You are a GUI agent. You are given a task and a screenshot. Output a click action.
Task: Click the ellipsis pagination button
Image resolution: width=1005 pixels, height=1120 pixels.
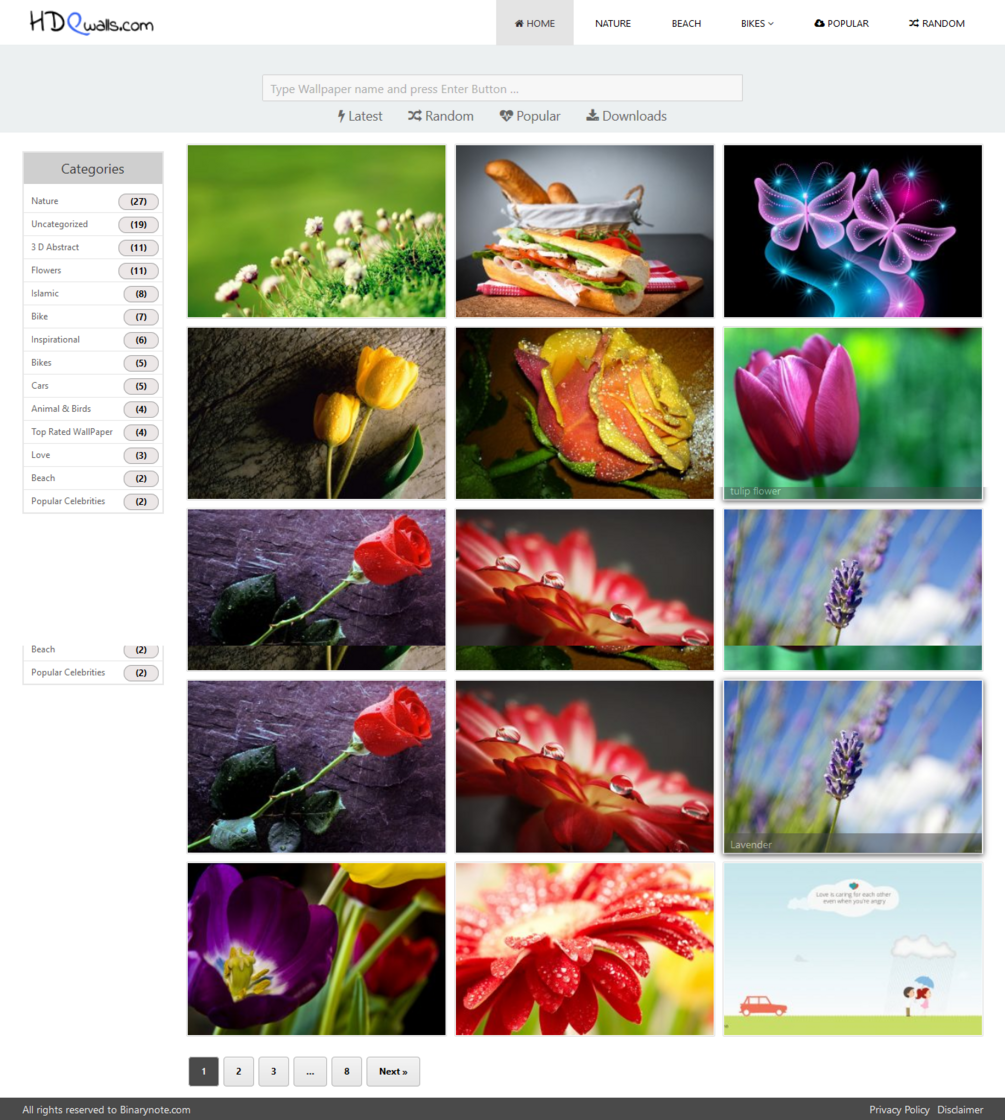(x=310, y=1071)
